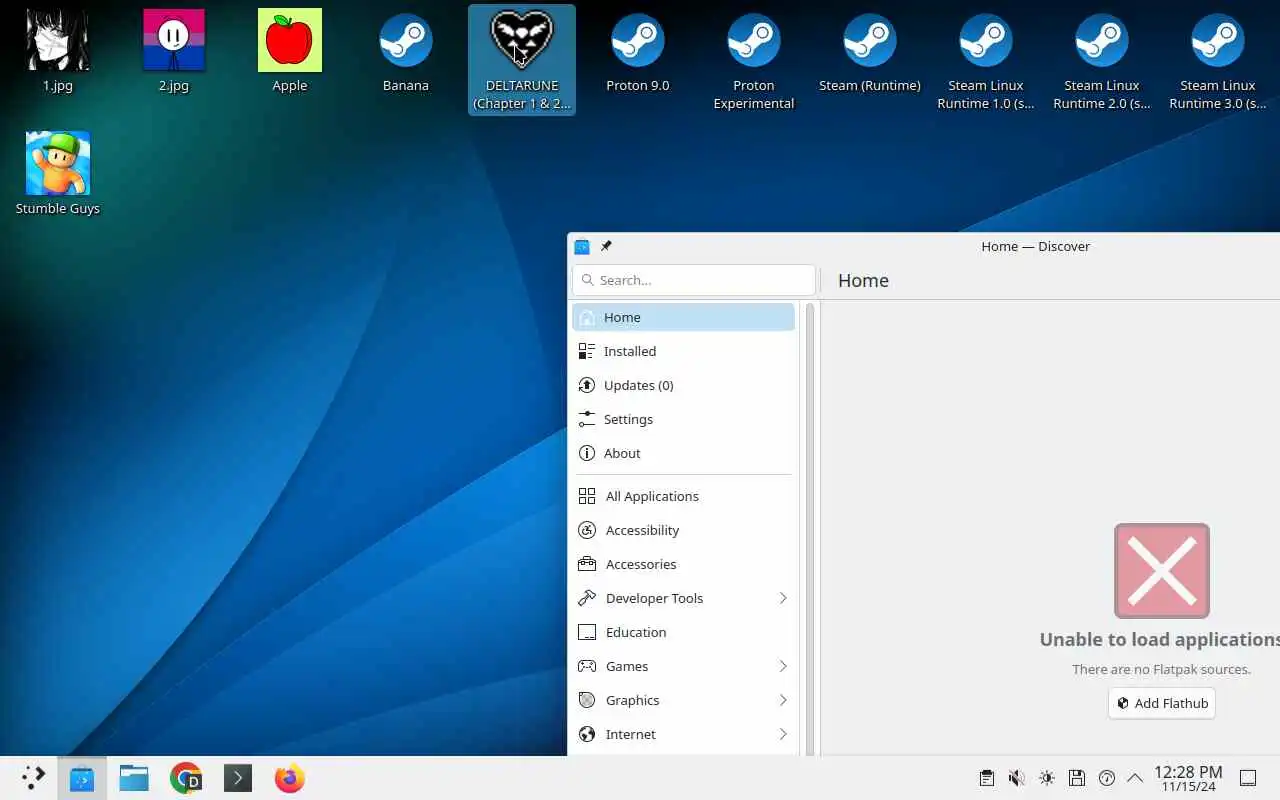
Task: Click the pin icon in Discover title bar
Action: pos(606,246)
